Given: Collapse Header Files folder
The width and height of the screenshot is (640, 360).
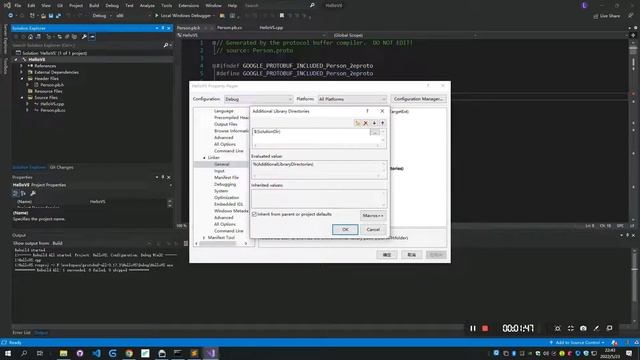Looking at the screenshot, I should (x=22, y=78).
